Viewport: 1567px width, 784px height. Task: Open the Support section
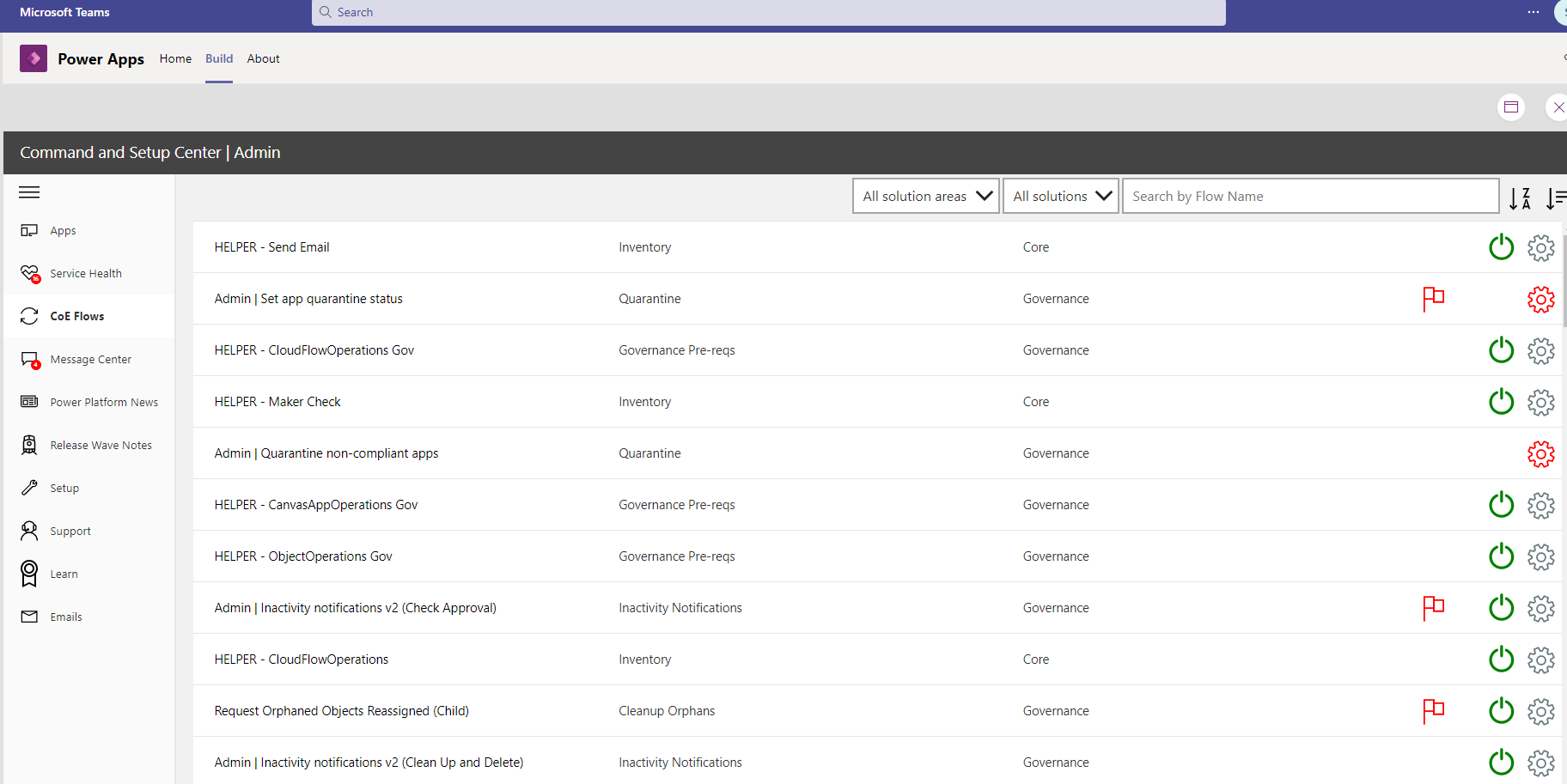pos(70,531)
